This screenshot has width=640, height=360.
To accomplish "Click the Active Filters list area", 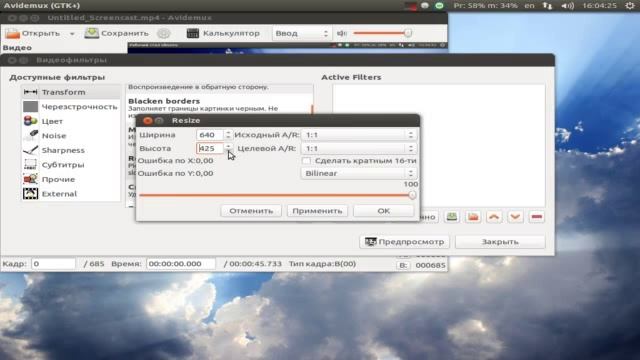I will tap(438, 145).
